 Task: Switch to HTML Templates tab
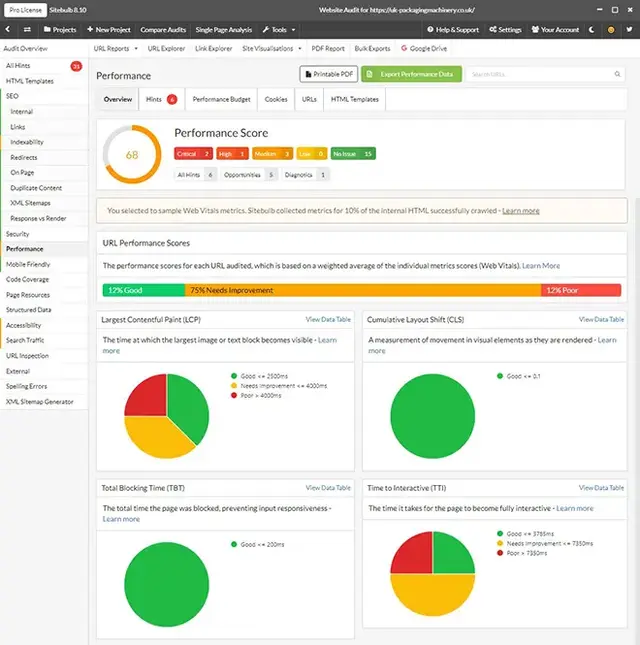[x=355, y=99]
